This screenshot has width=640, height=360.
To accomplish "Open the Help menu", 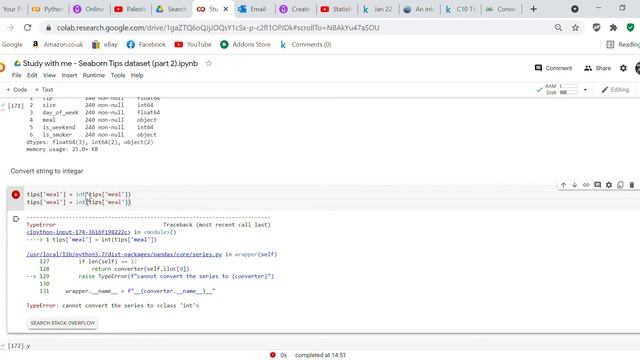I will 137,75.
